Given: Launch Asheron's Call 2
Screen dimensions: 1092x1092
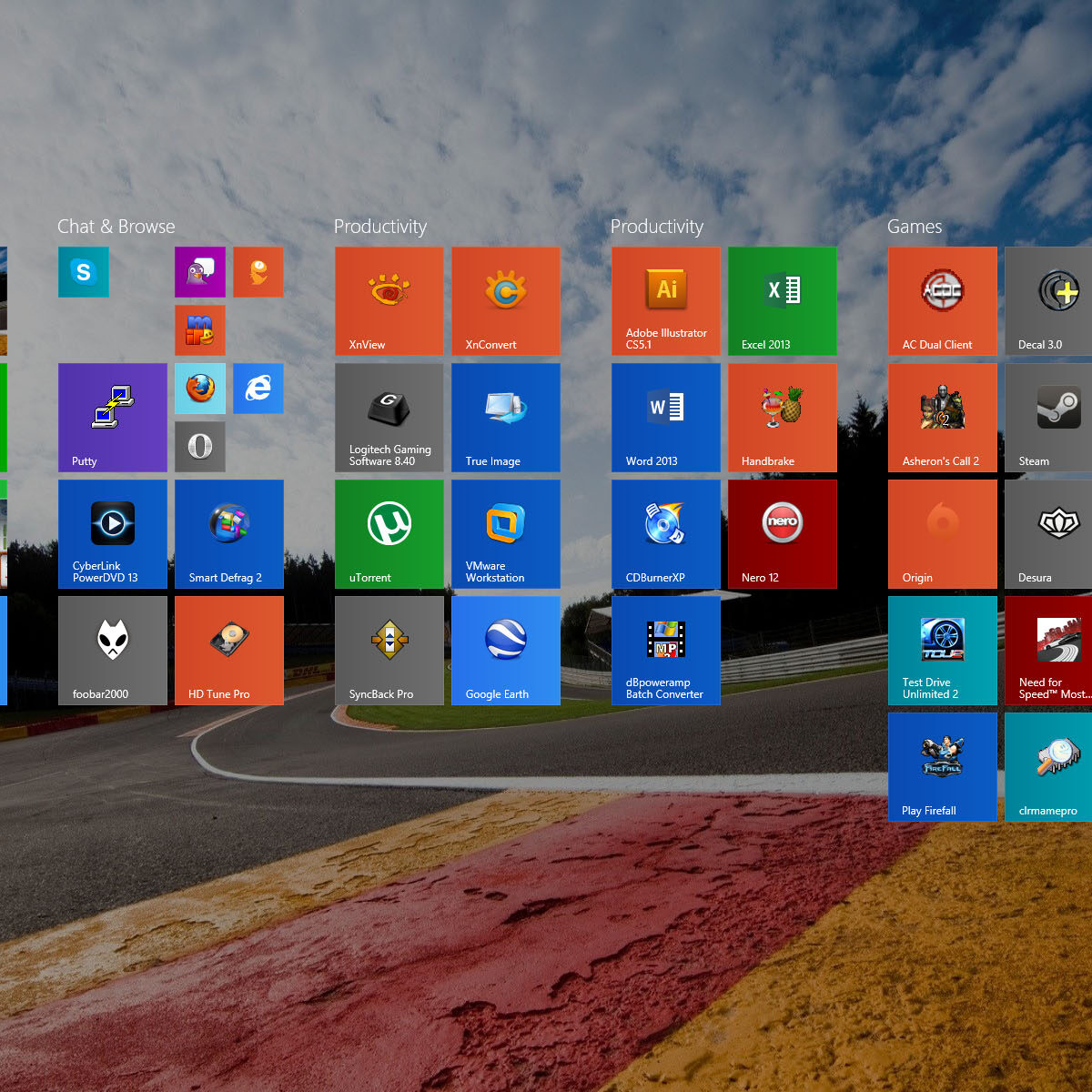Looking at the screenshot, I should coord(943,418).
